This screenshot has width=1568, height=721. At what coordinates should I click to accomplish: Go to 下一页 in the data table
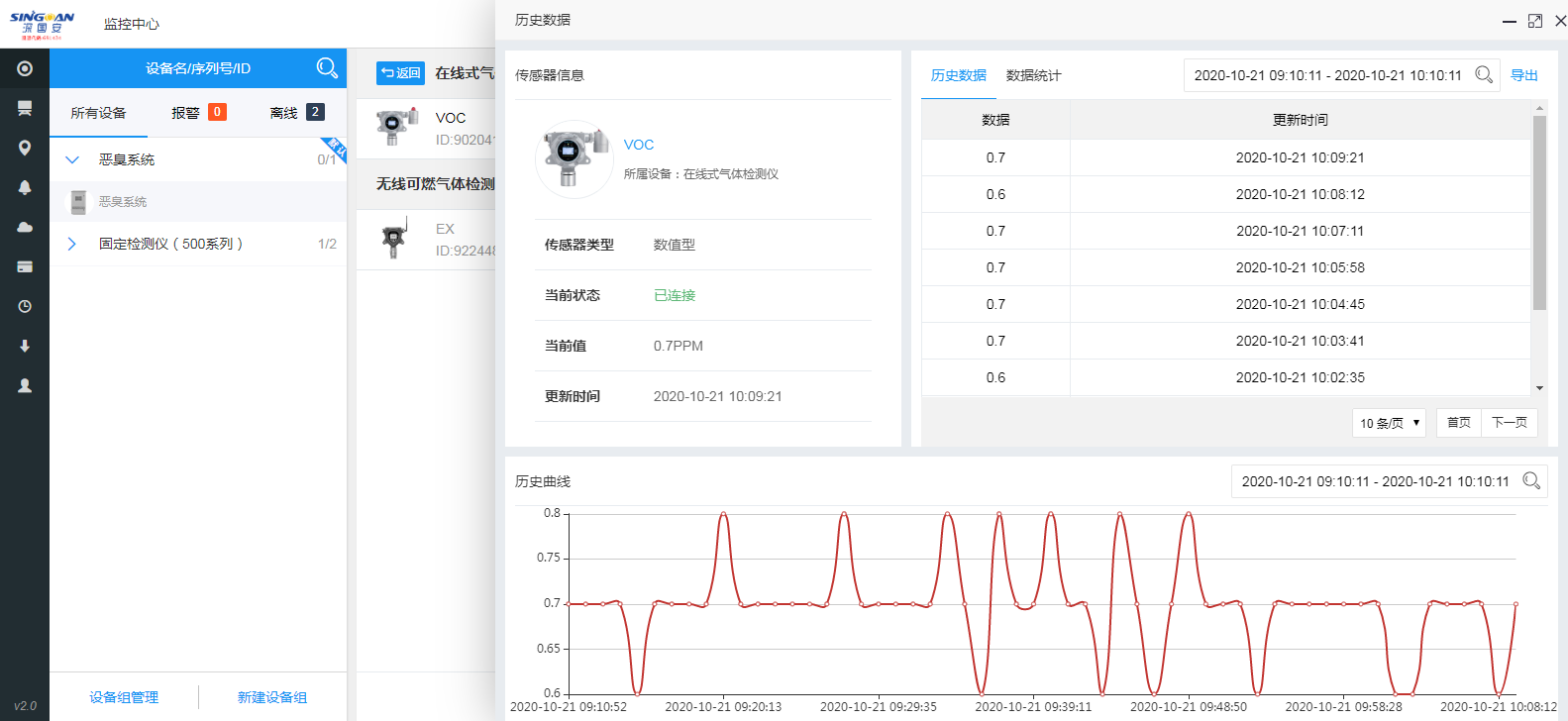point(1509,423)
